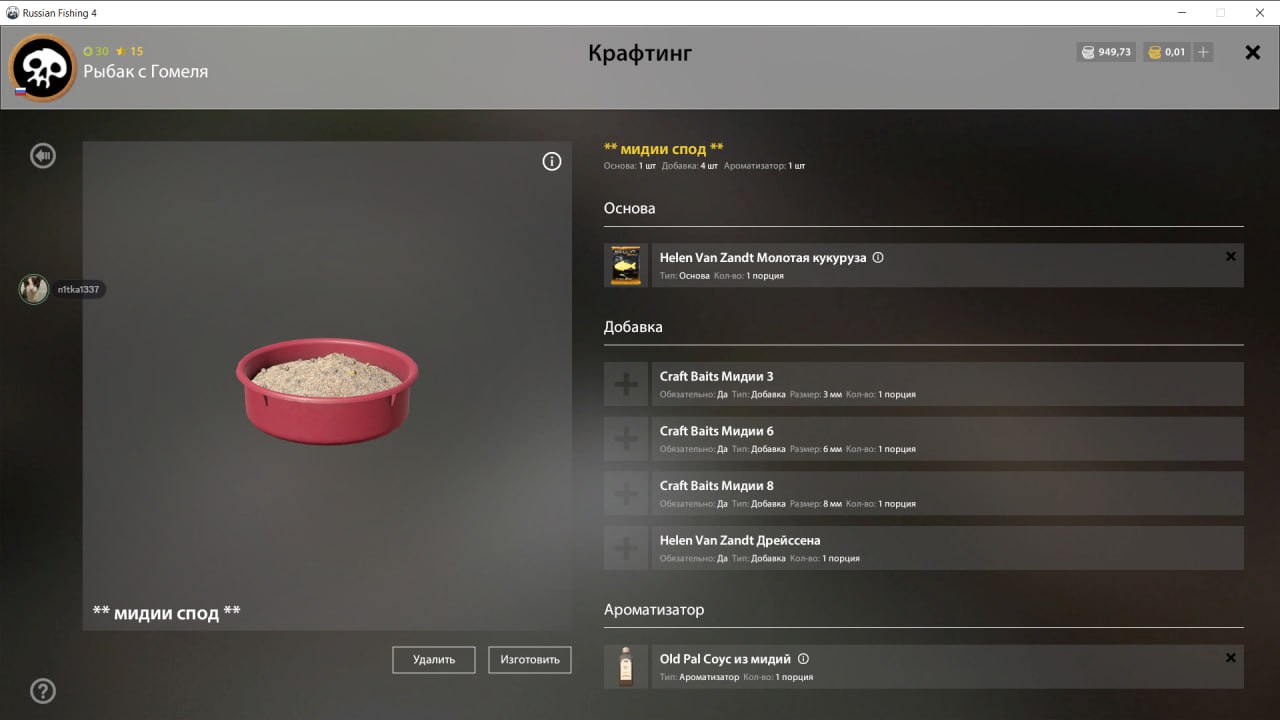
Task: Add Craft Baits Мидии 6 with plus icon
Action: click(626, 438)
